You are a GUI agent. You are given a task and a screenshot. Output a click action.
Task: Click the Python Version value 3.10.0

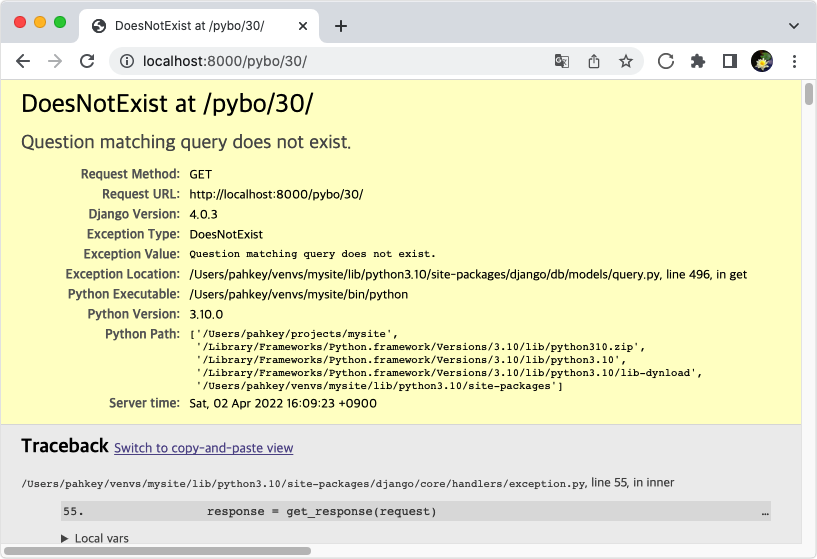coord(206,315)
